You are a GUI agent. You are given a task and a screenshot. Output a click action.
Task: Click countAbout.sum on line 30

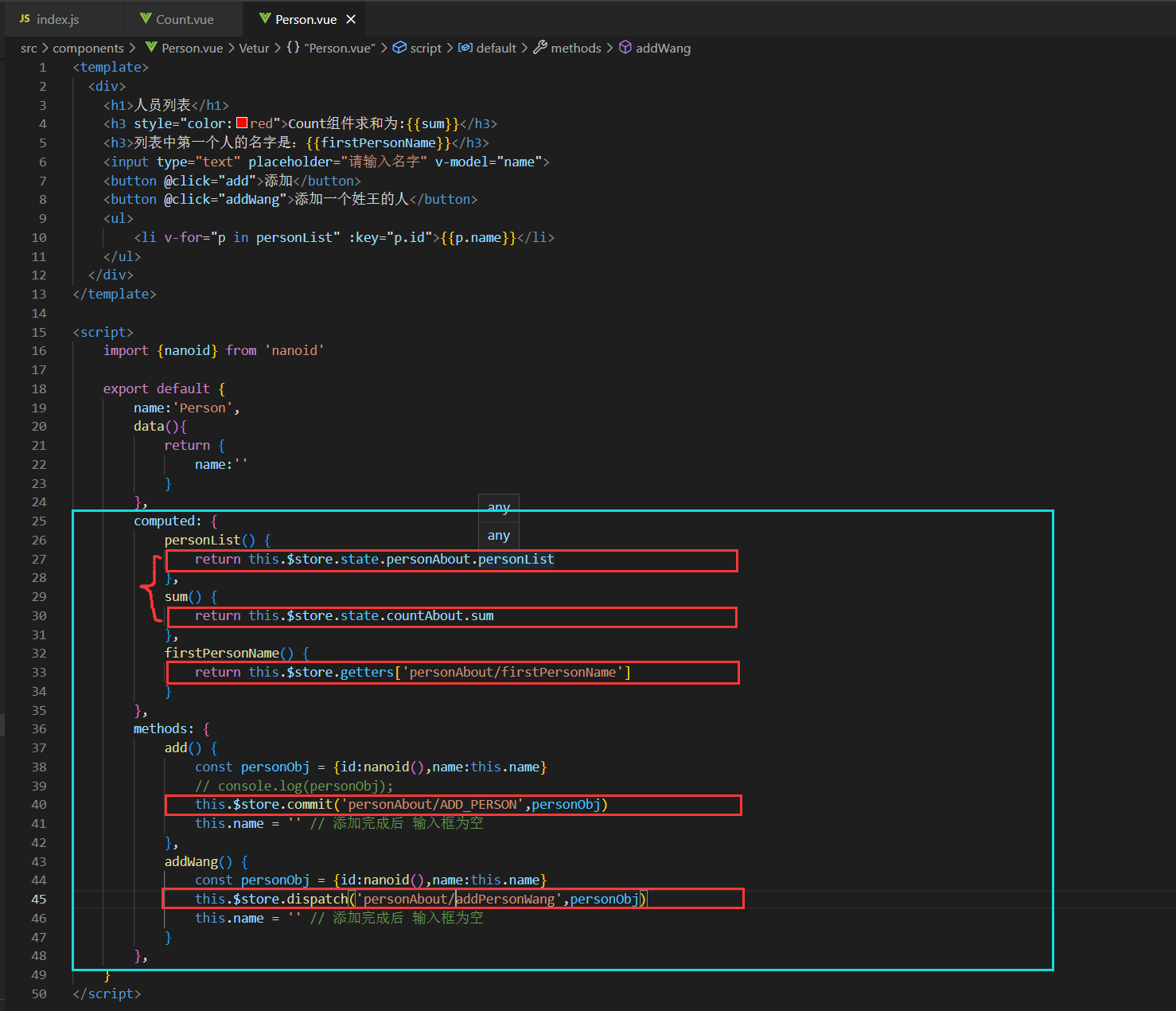click(x=440, y=616)
